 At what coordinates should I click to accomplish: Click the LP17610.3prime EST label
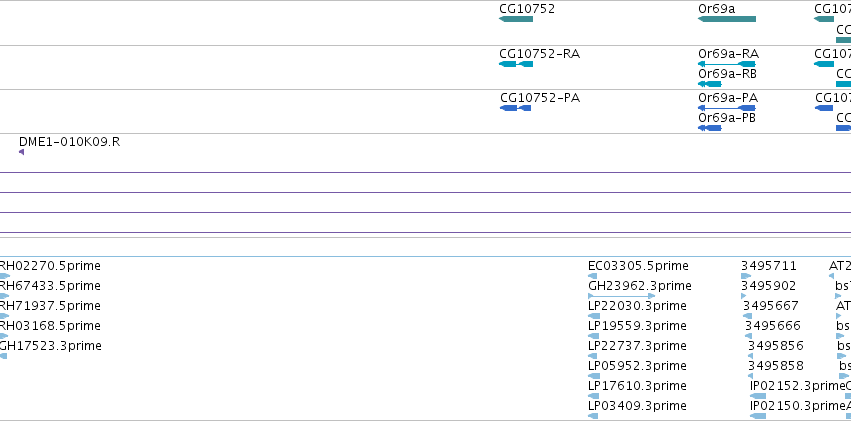(x=637, y=386)
